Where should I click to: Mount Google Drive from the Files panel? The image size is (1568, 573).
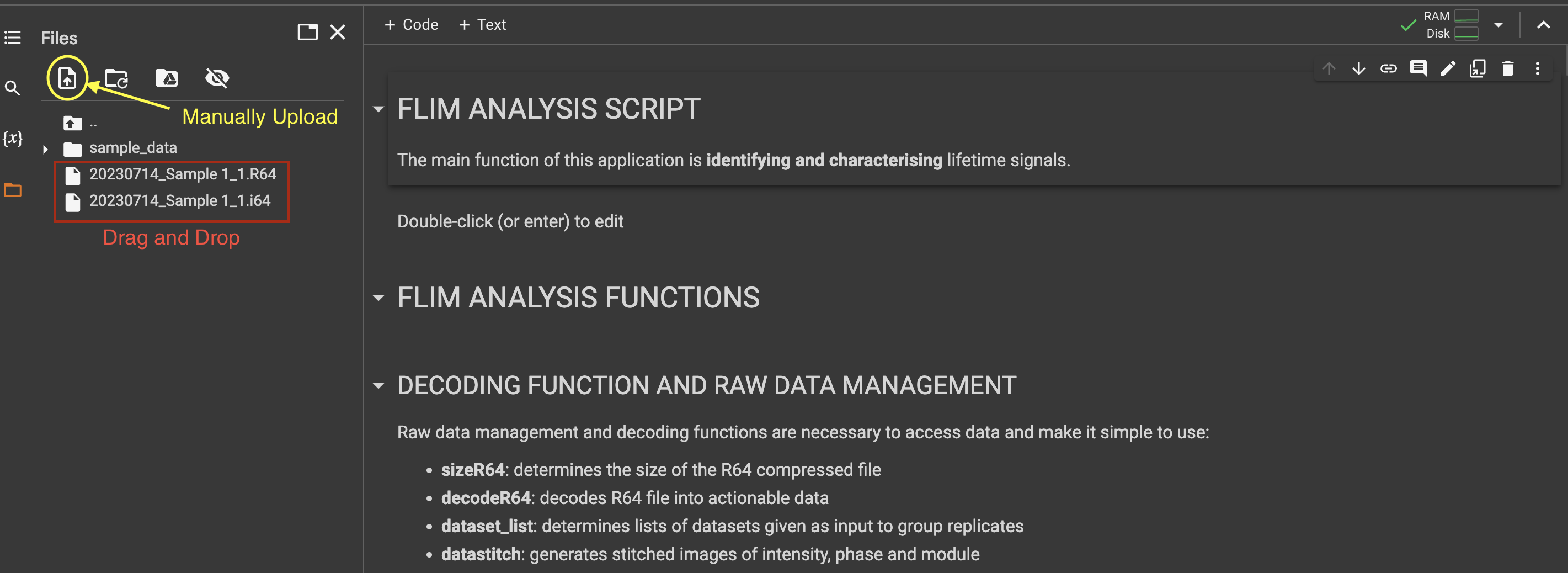(x=166, y=78)
